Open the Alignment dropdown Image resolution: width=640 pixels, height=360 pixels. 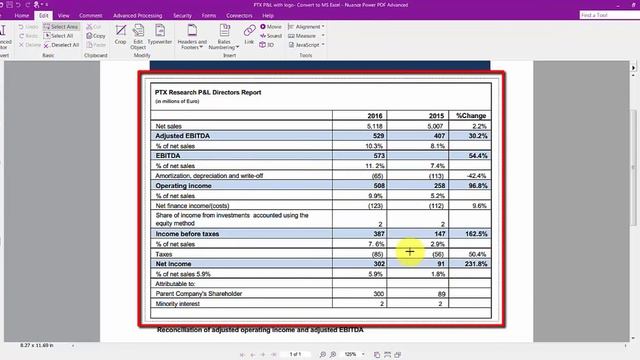[x=306, y=27]
